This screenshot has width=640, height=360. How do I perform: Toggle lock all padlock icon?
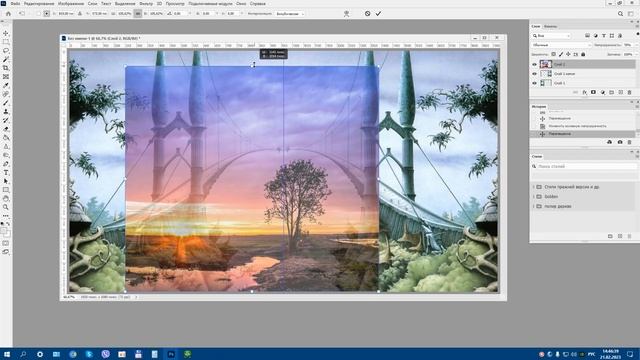tap(583, 54)
